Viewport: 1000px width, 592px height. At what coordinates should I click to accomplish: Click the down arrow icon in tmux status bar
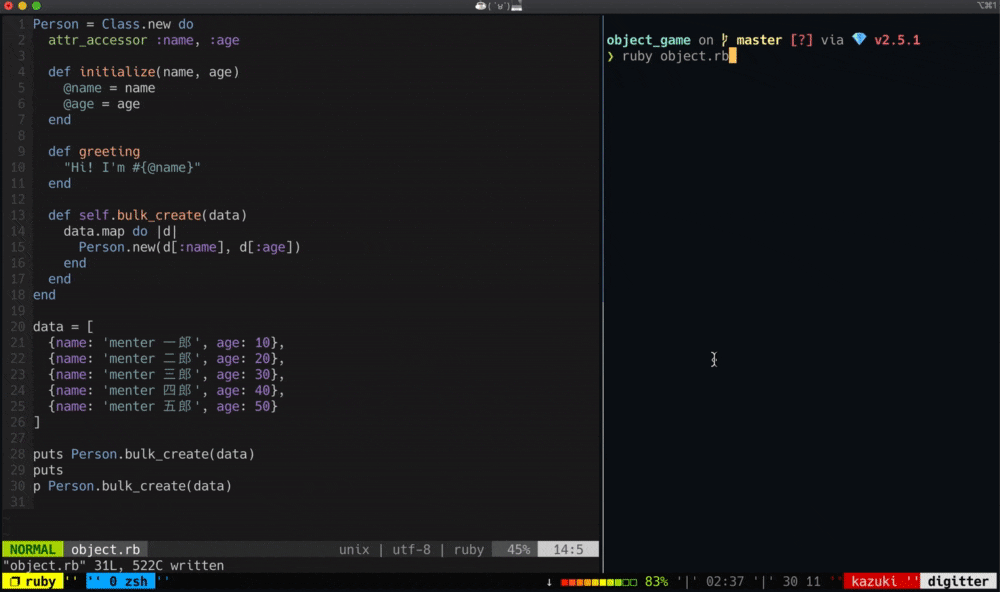pos(549,580)
